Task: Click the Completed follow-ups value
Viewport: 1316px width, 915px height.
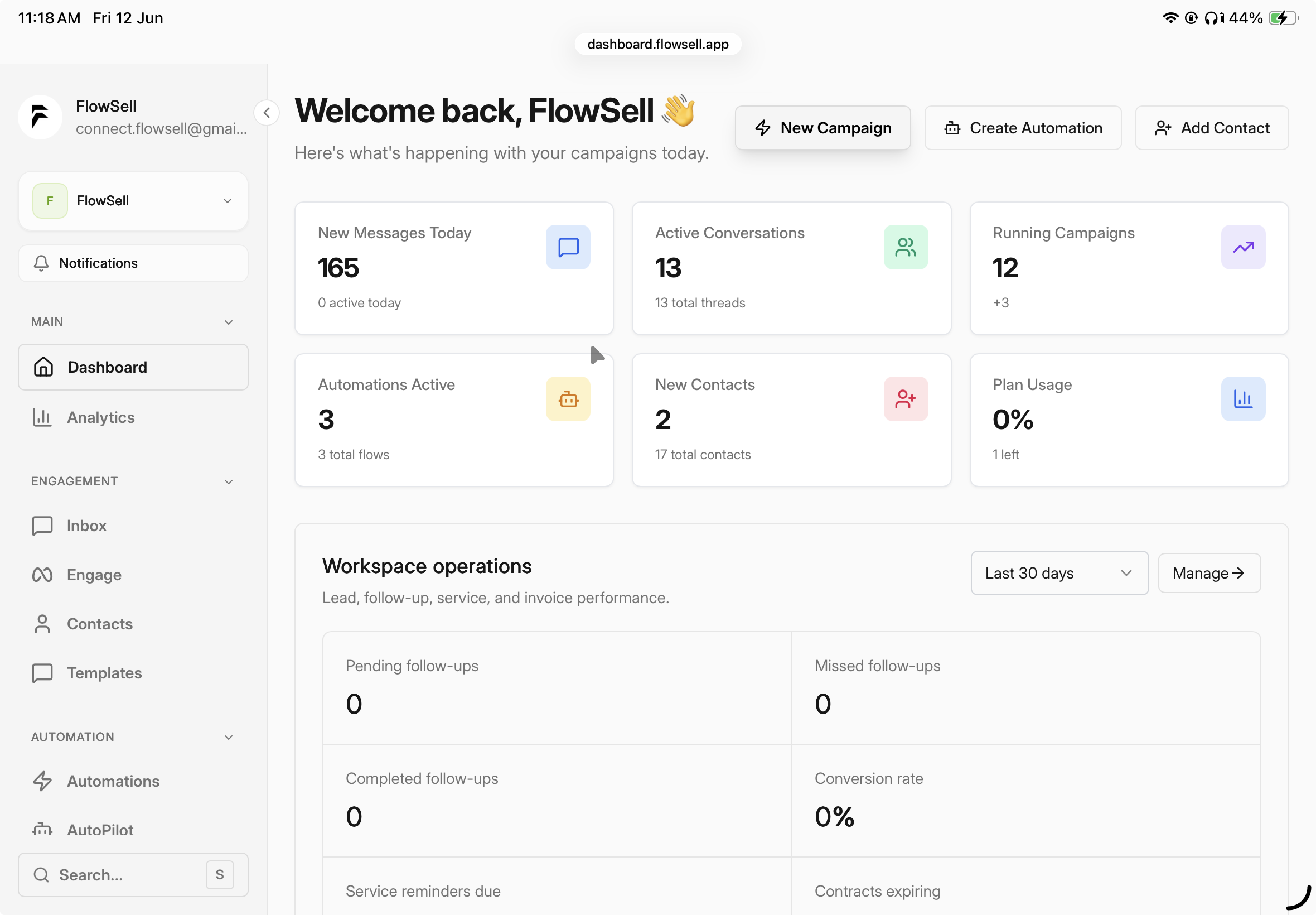Action: tap(354, 817)
